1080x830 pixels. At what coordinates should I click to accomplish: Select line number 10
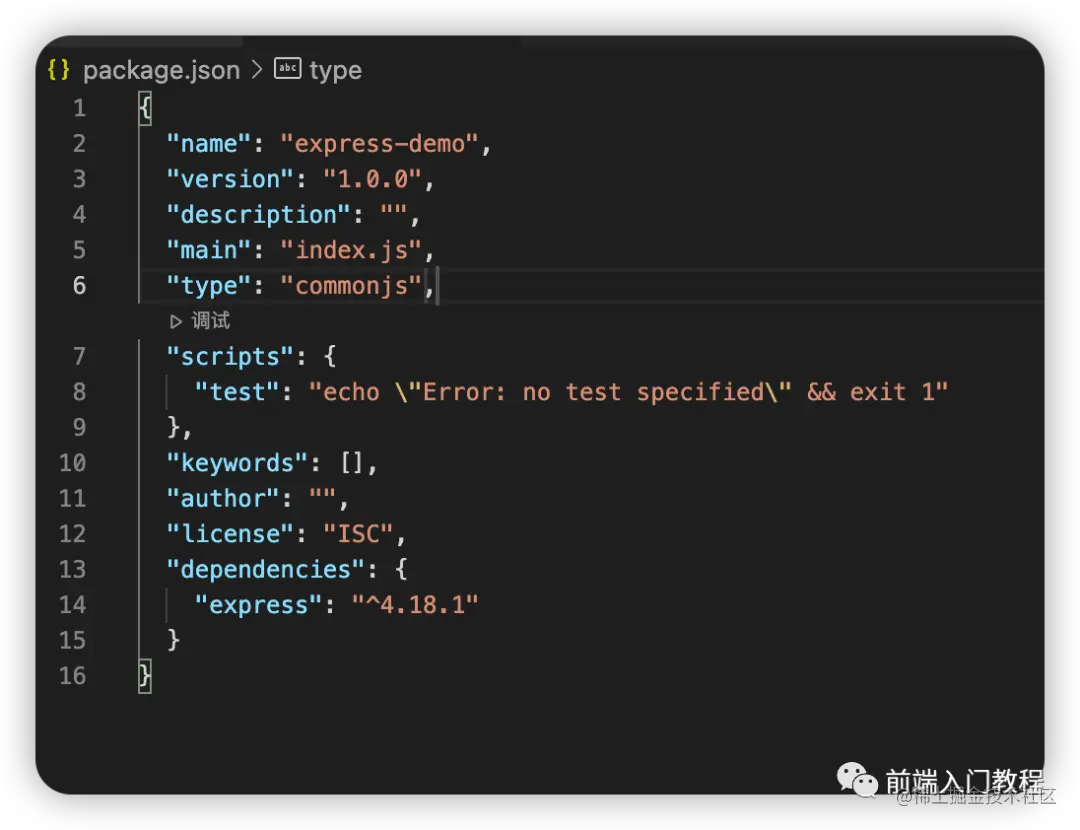(72, 463)
